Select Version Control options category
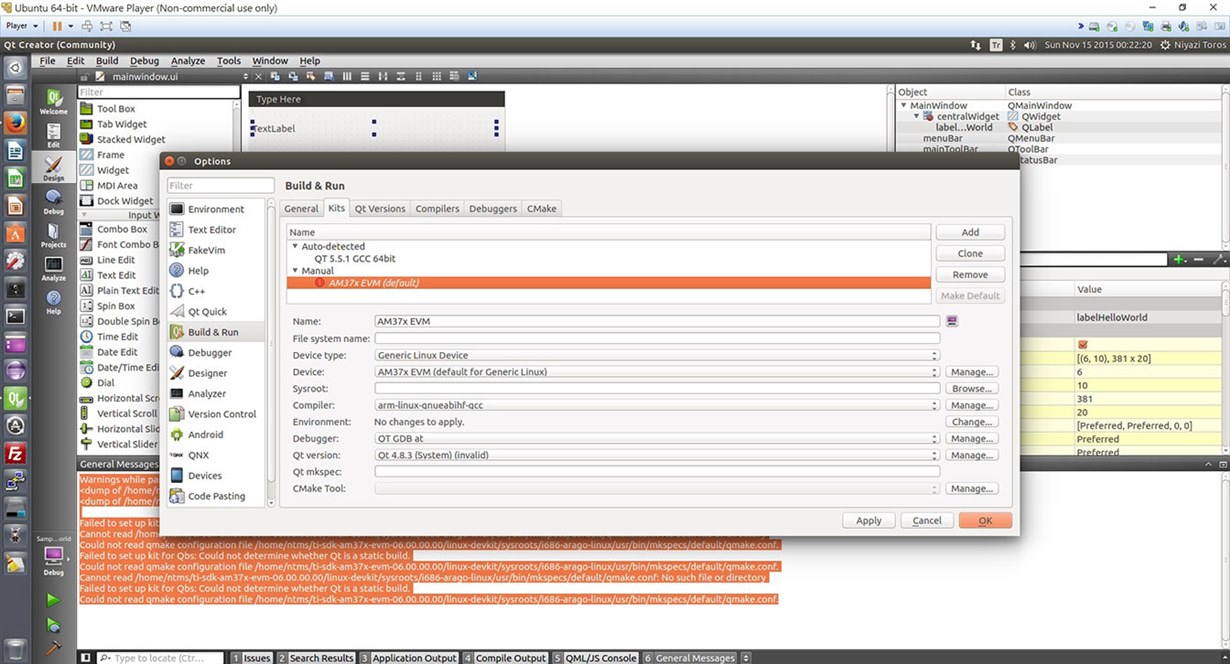The width and height of the screenshot is (1230, 664). pyautogui.click(x=215, y=414)
